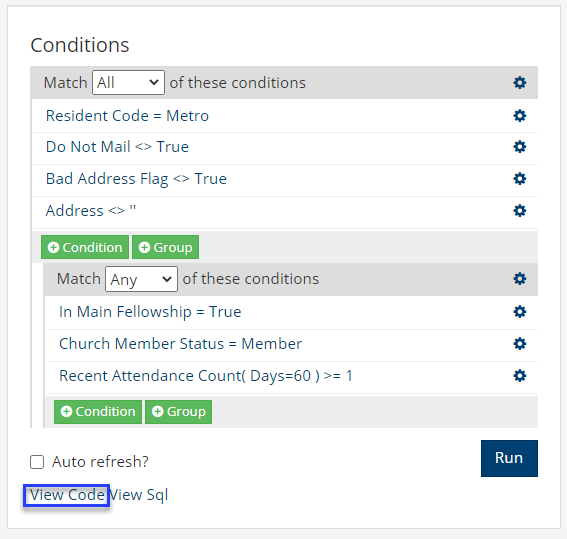Add a Condition to the top-level group
567x539 pixels.
[85, 247]
